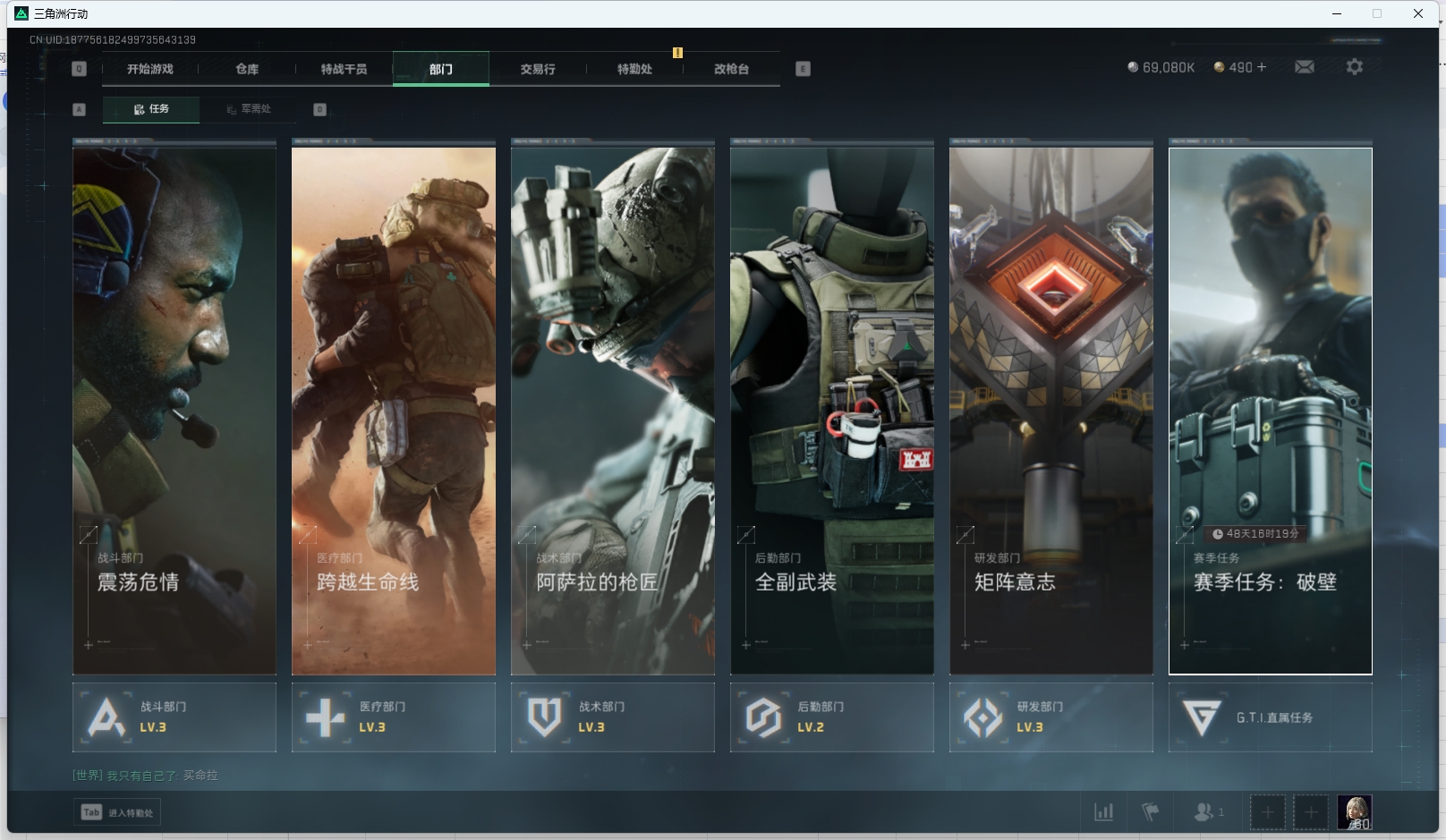
Task: Click the Q key hint icon
Action: pyautogui.click(x=79, y=69)
